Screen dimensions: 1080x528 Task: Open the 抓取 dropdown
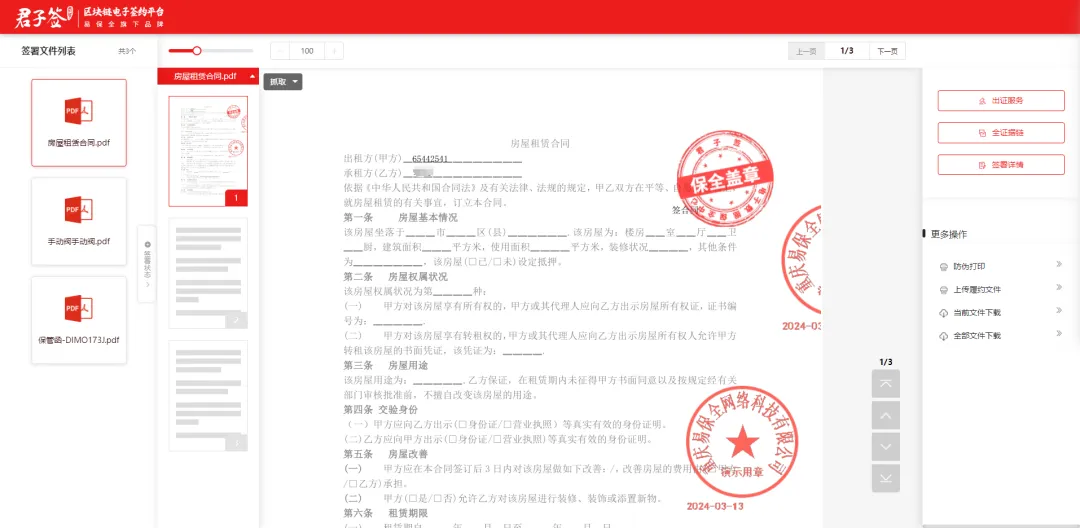click(283, 82)
